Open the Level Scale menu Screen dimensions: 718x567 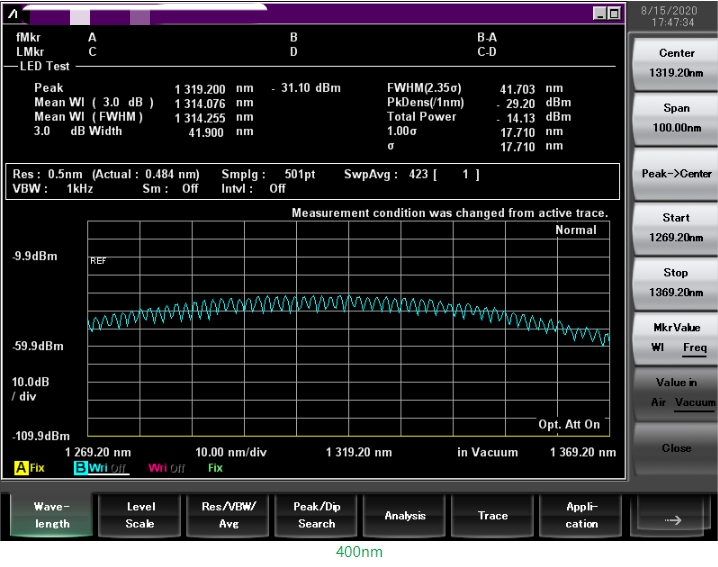tap(140, 515)
